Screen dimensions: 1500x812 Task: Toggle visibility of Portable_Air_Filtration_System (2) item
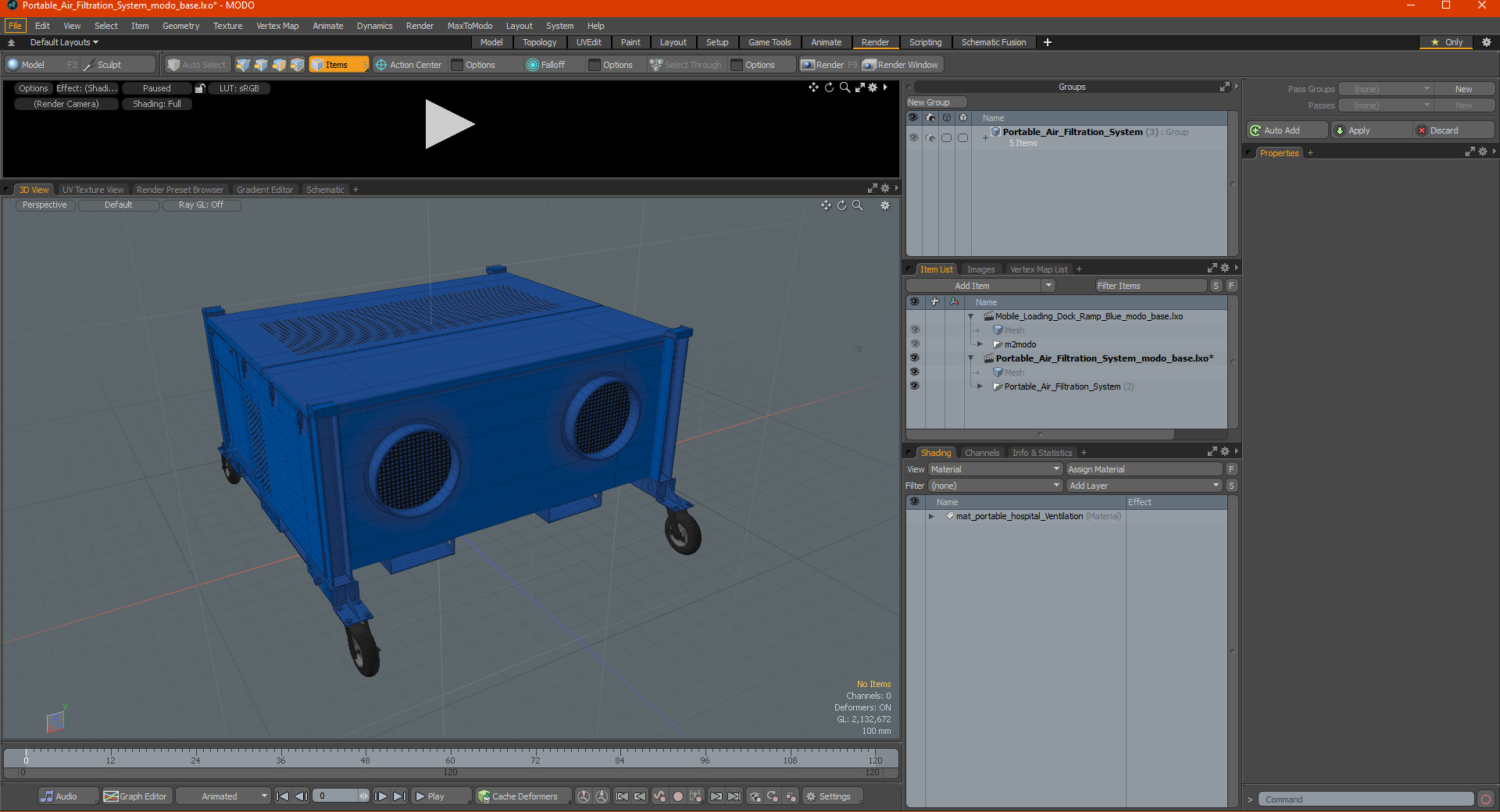coord(914,386)
